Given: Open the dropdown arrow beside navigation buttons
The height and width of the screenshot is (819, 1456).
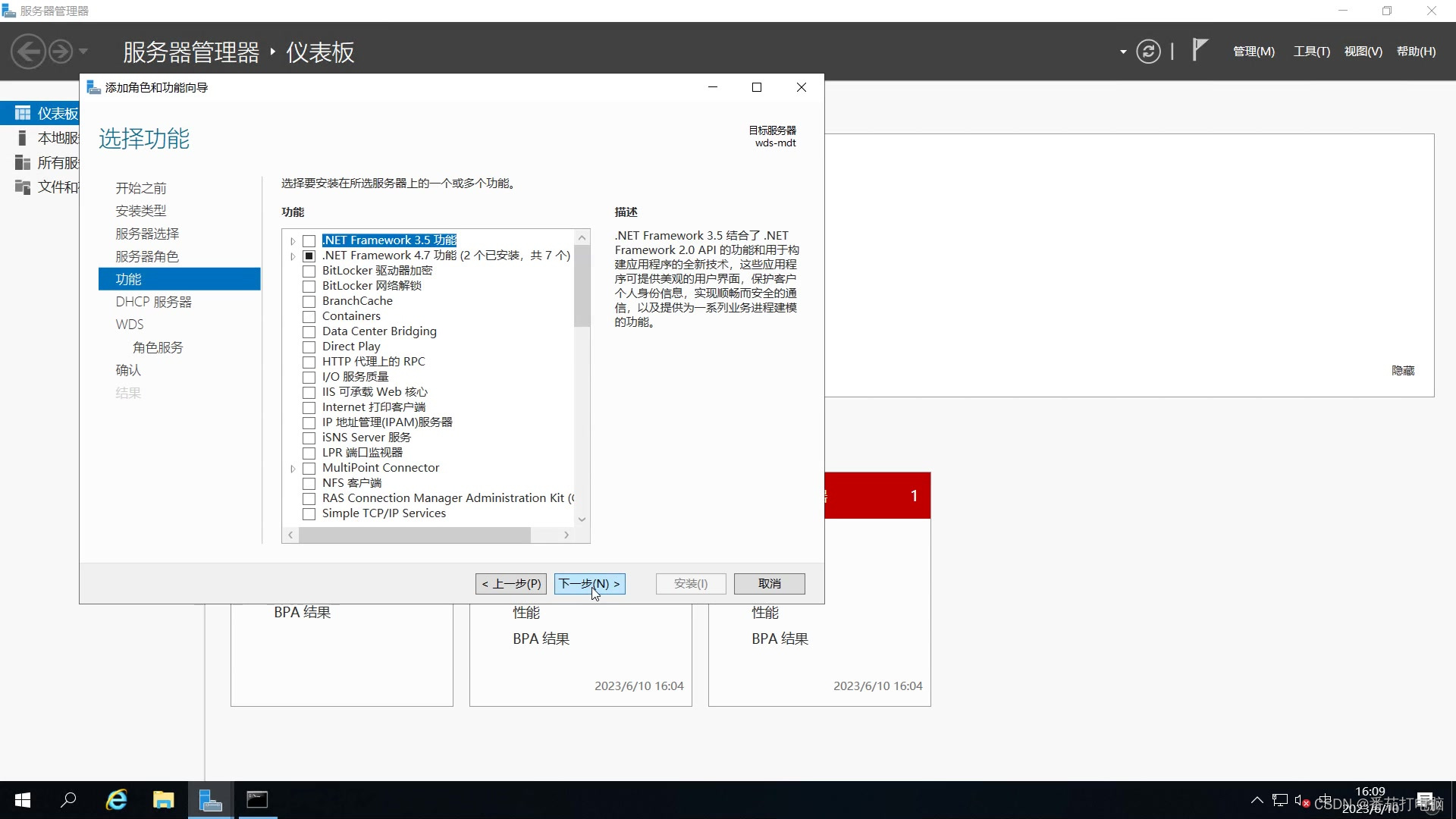Looking at the screenshot, I should coord(83,52).
